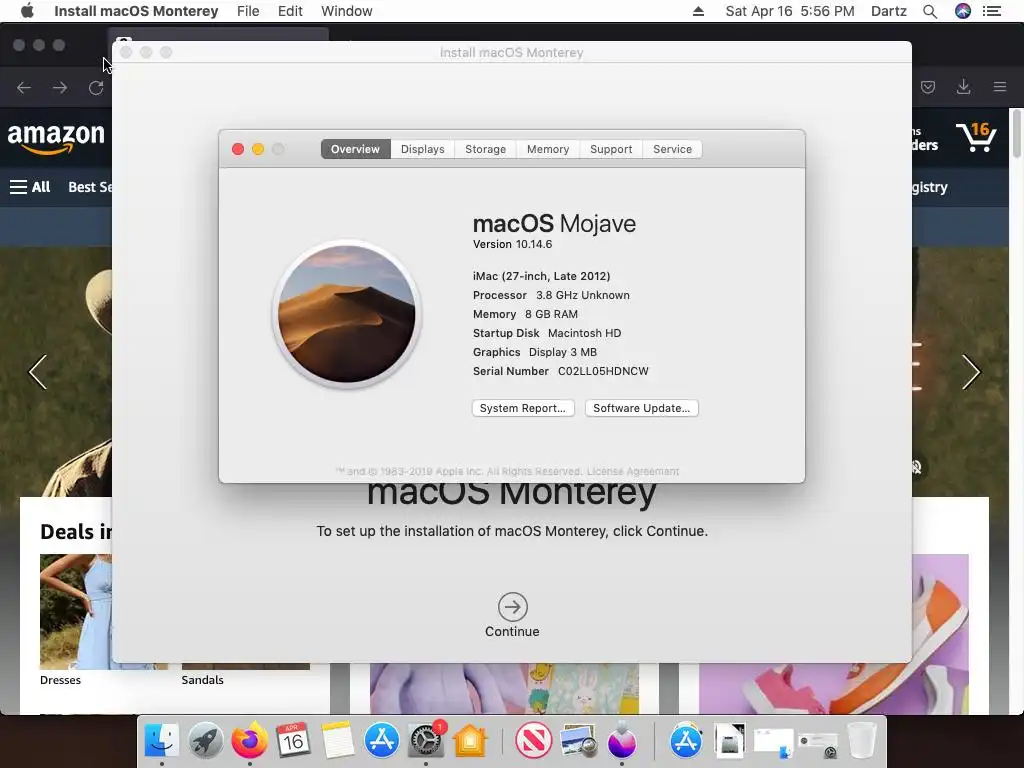Click the Firefox page scrollbar
Image resolution: width=1024 pixels, height=768 pixels.
pyautogui.click(x=1017, y=135)
